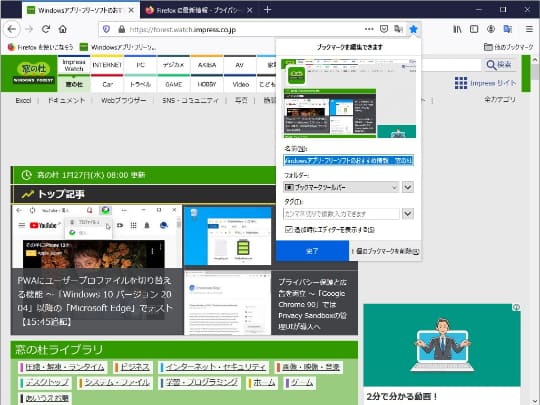Close the Firefox privacy tab
This screenshot has width=540, height=405.
click(x=250, y=10)
